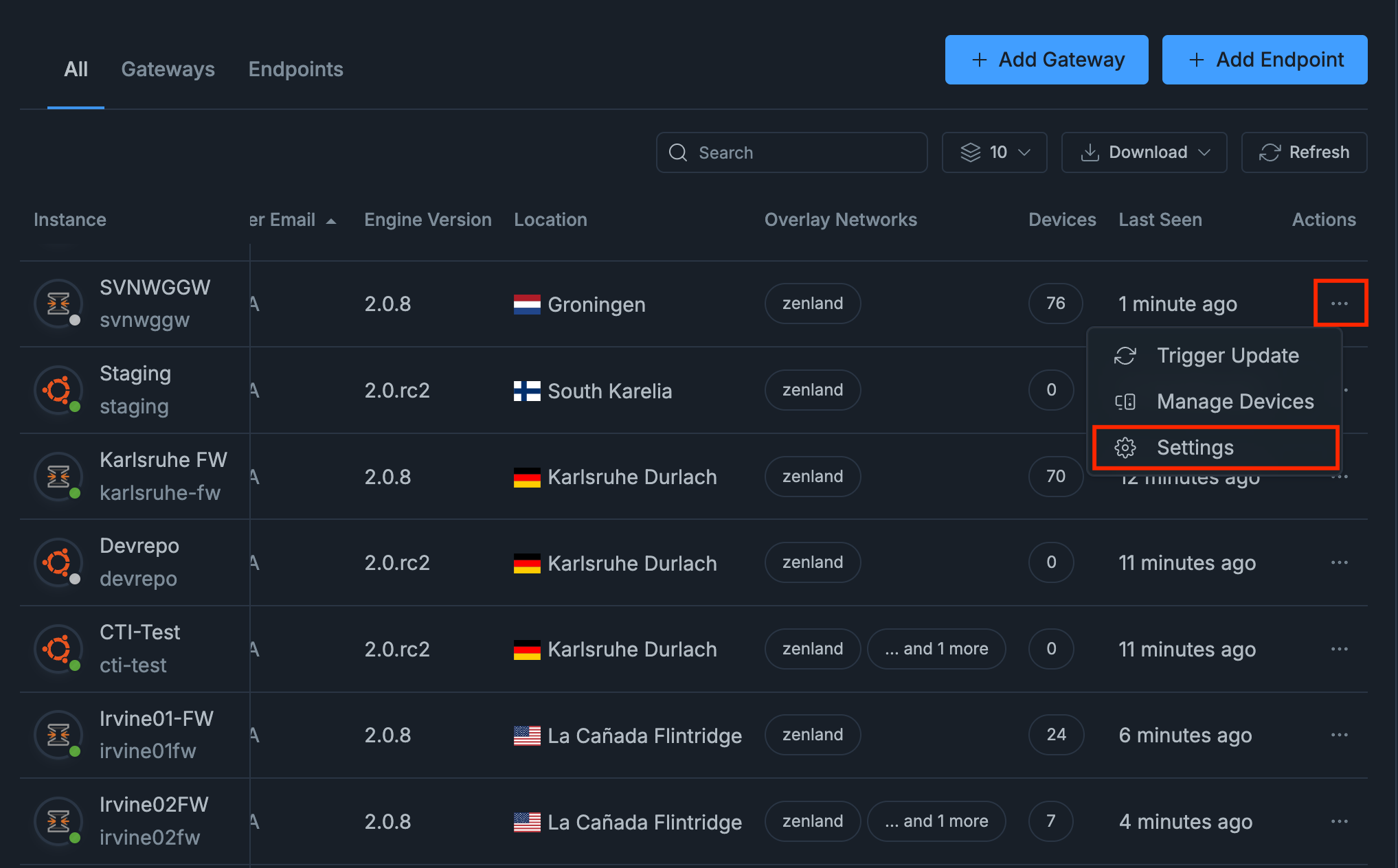Click the Staging Ubuntu instance icon
The height and width of the screenshot is (868, 1398).
click(x=58, y=390)
